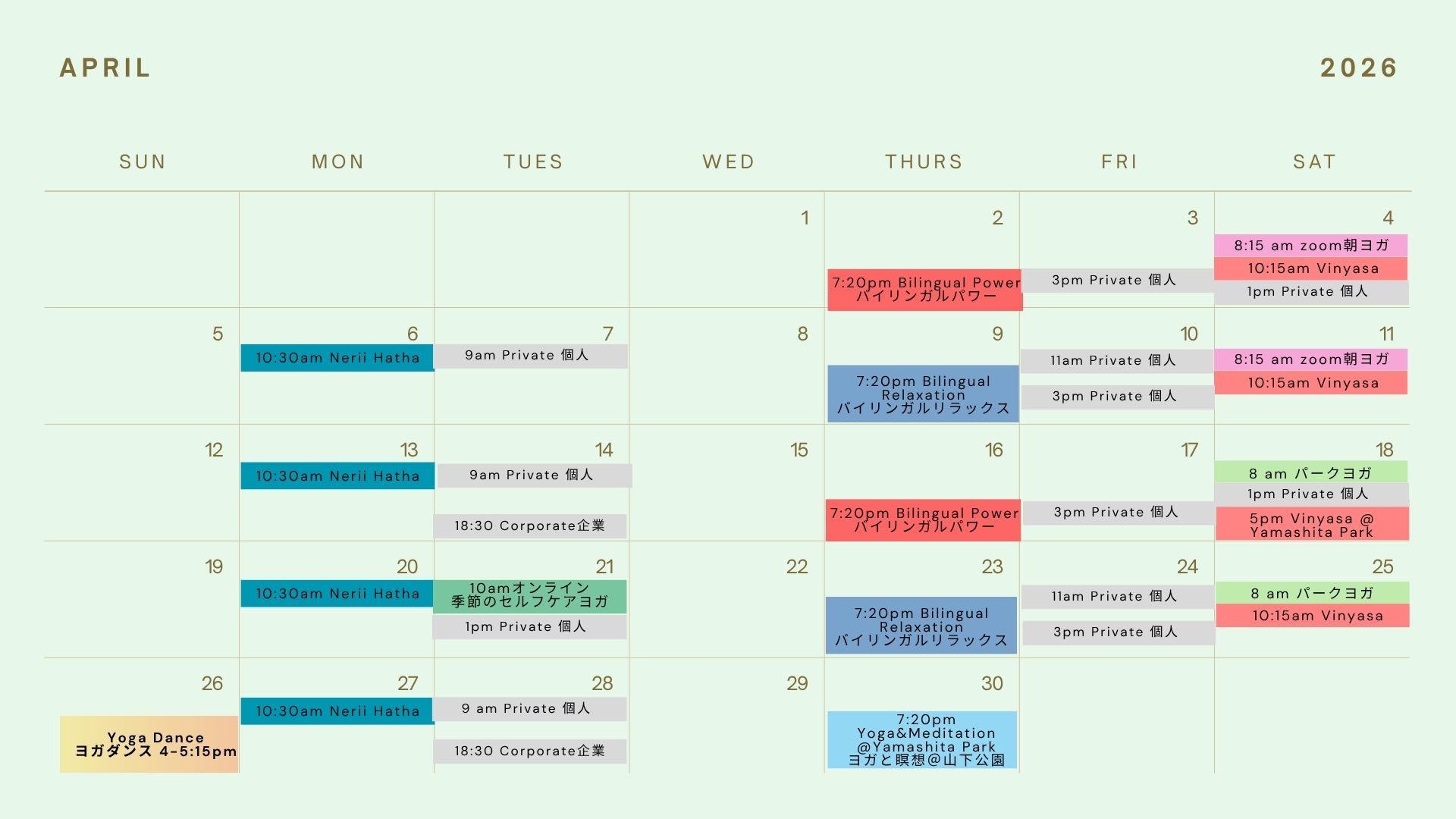Open the 18:30 Corporate event on April 14

[x=530, y=526]
